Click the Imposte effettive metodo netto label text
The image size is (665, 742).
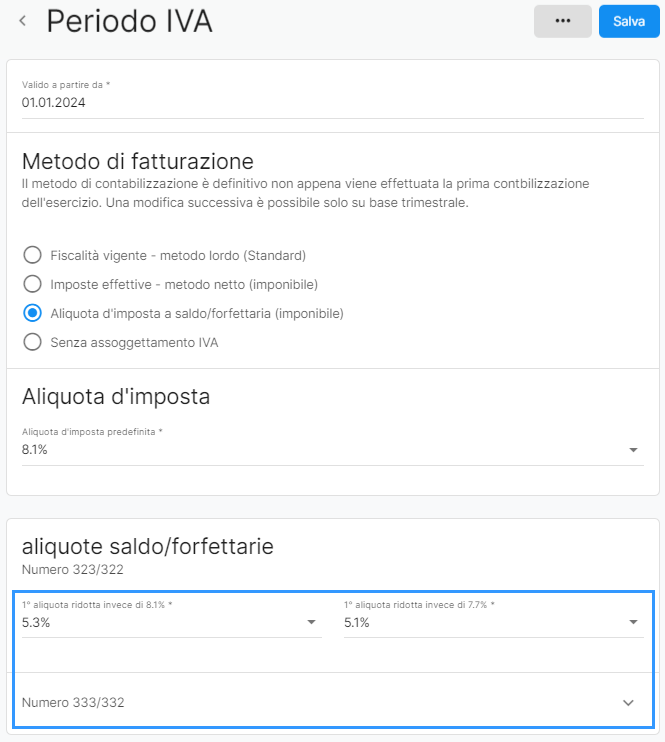pos(184,284)
